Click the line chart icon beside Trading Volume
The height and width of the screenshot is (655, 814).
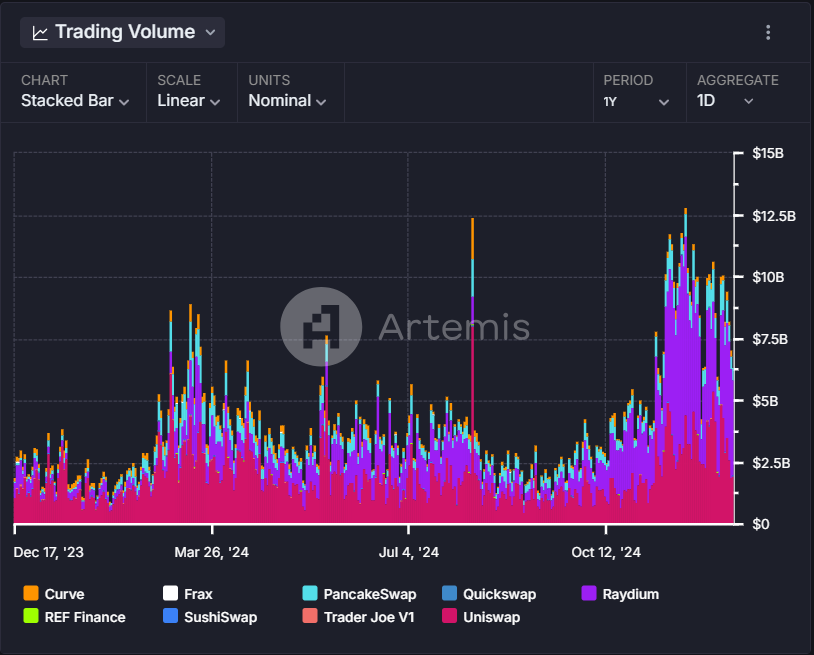pos(40,33)
